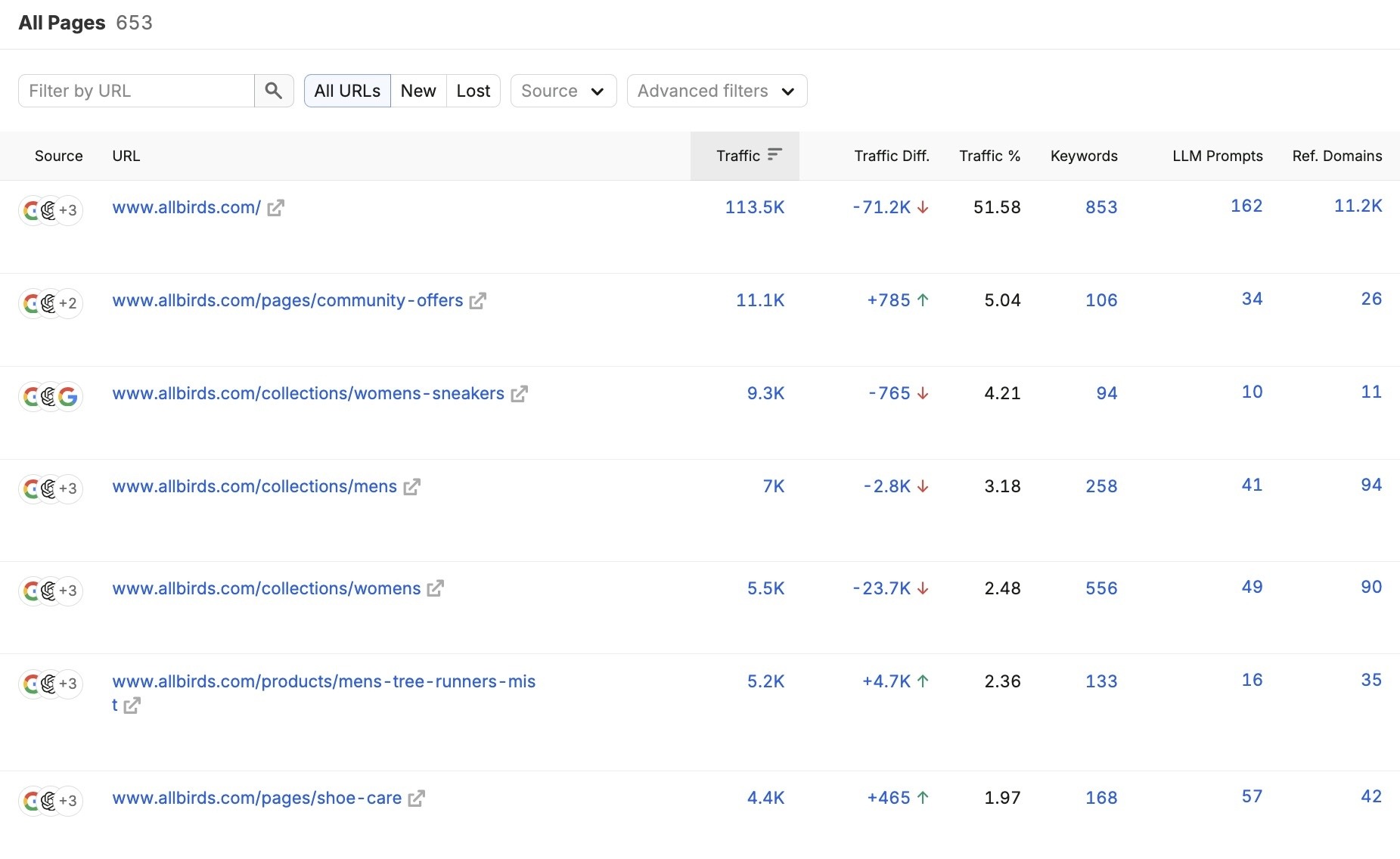The width and height of the screenshot is (1400, 859).
Task: Click the -71.2K traffic diff value
Action: click(x=882, y=207)
